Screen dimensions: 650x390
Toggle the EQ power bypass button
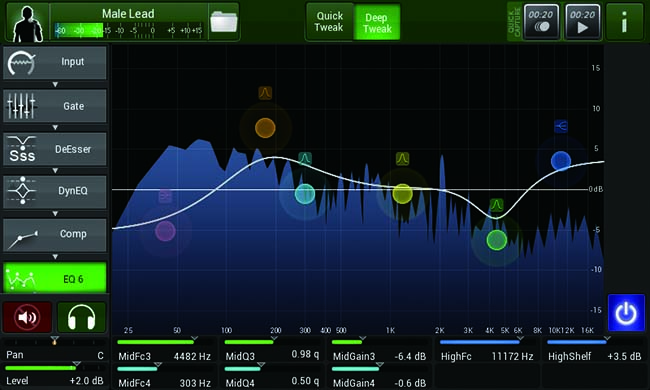[x=626, y=313]
